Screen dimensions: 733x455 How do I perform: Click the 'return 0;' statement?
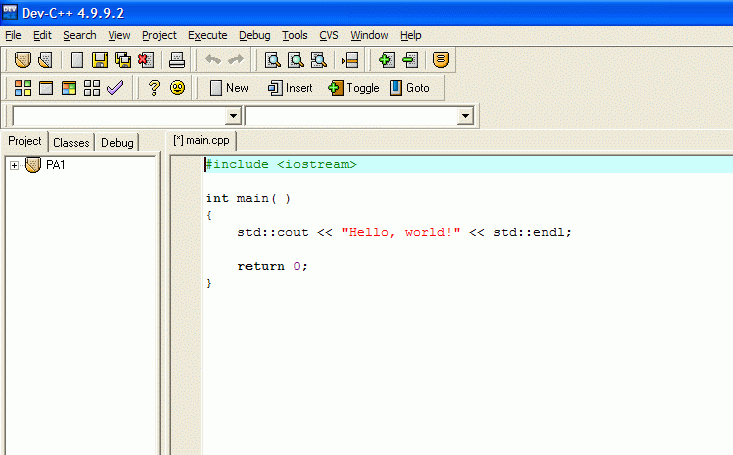coord(272,266)
